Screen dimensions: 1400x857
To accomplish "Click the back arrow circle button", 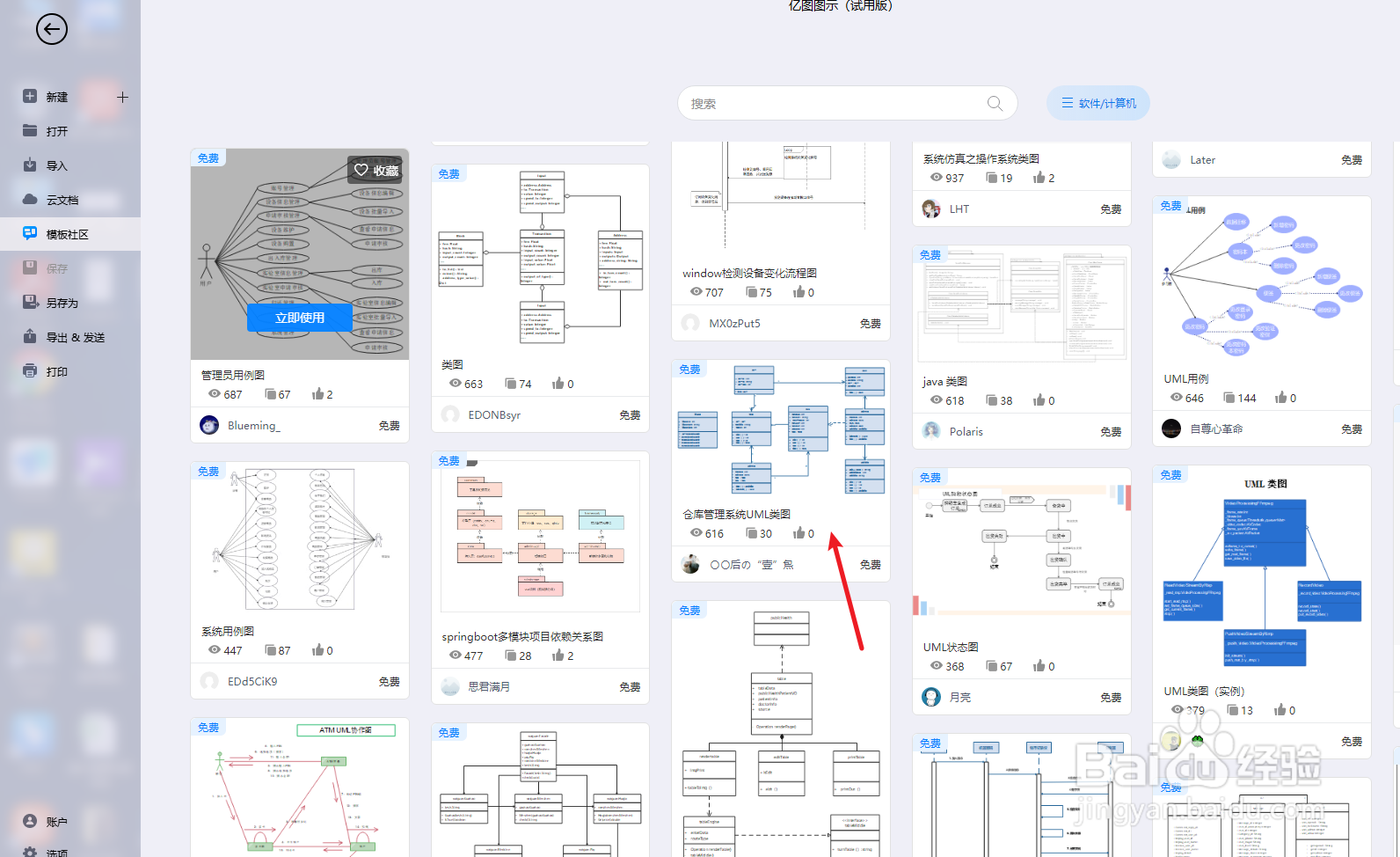I will pos(52,29).
